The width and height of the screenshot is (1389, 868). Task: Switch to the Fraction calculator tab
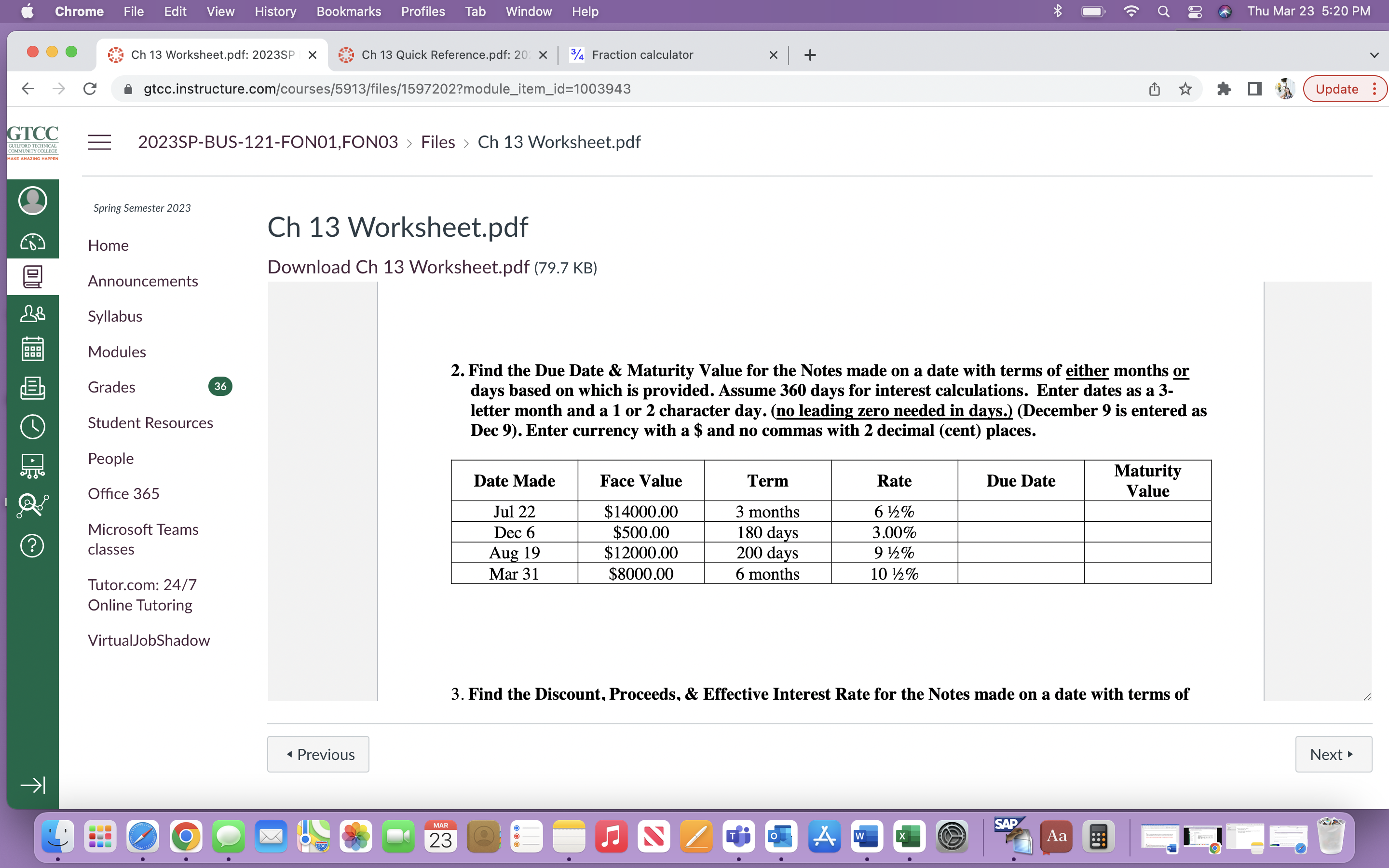(x=642, y=54)
